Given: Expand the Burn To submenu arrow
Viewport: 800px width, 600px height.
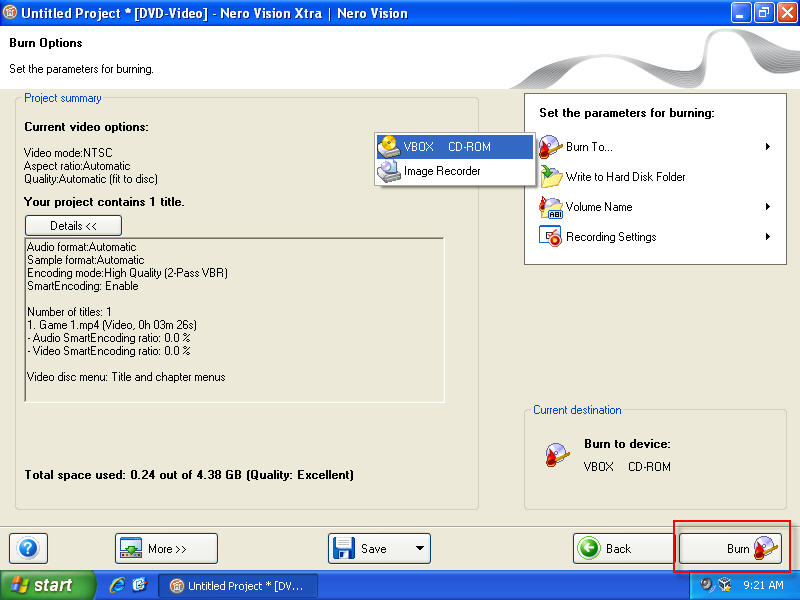Looking at the screenshot, I should point(767,147).
